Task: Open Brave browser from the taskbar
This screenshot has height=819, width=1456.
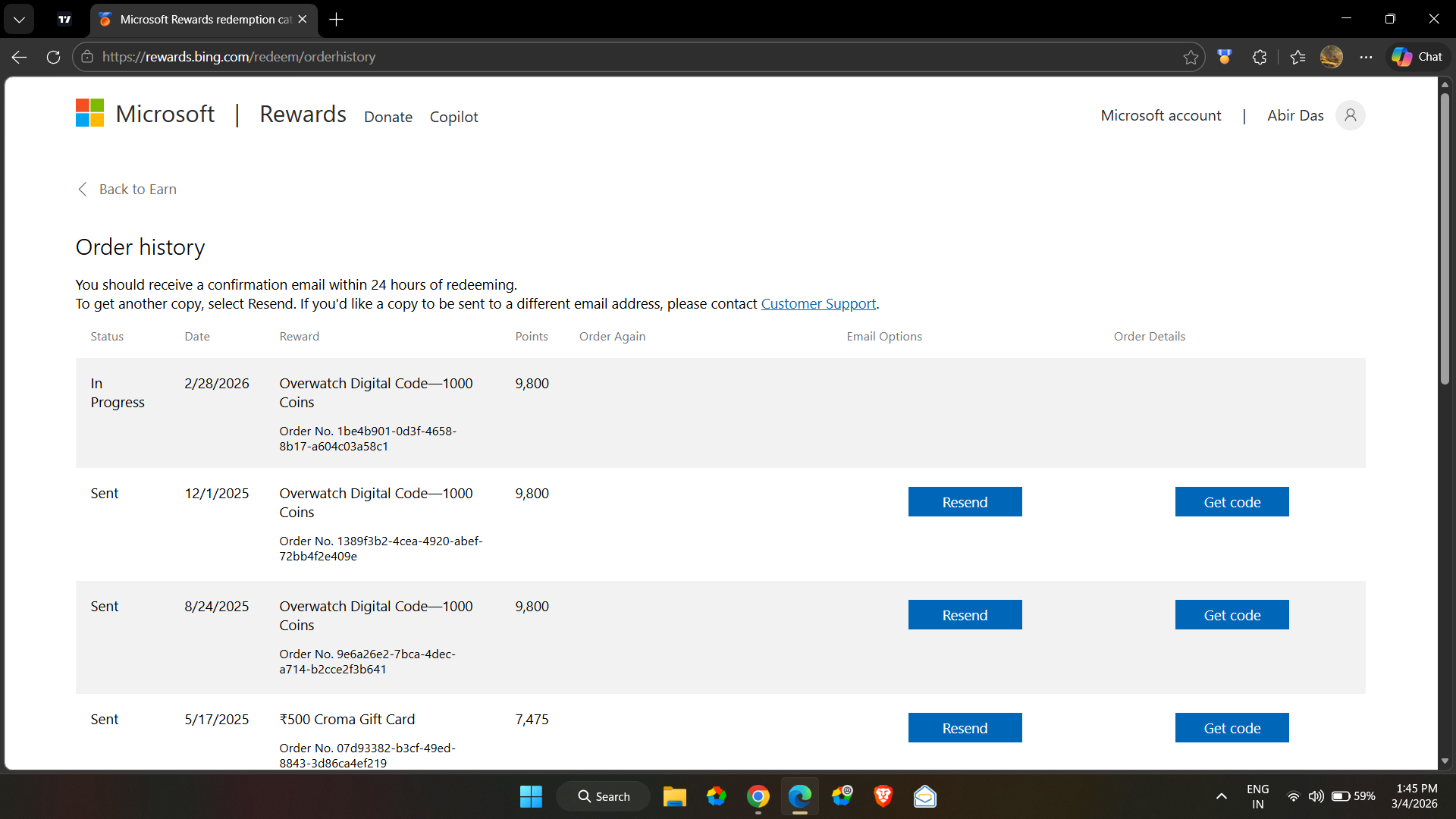Action: [883, 796]
